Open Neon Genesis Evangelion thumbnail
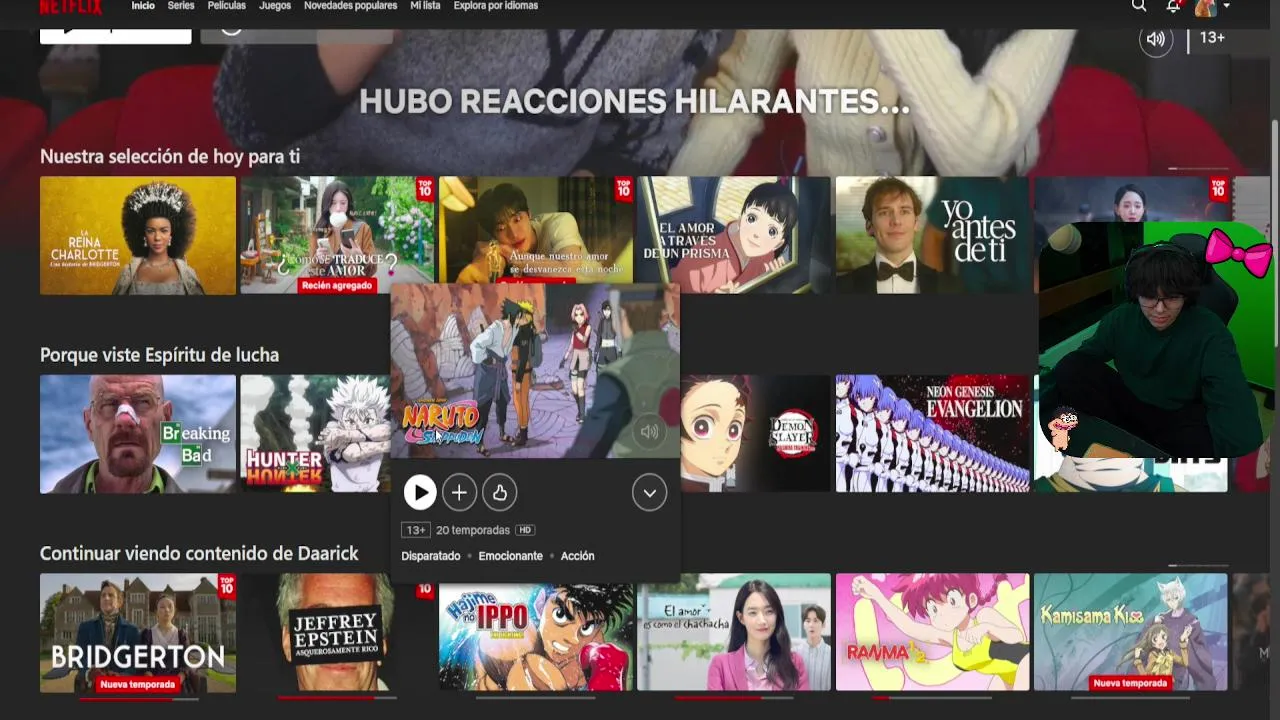 pyautogui.click(x=933, y=434)
